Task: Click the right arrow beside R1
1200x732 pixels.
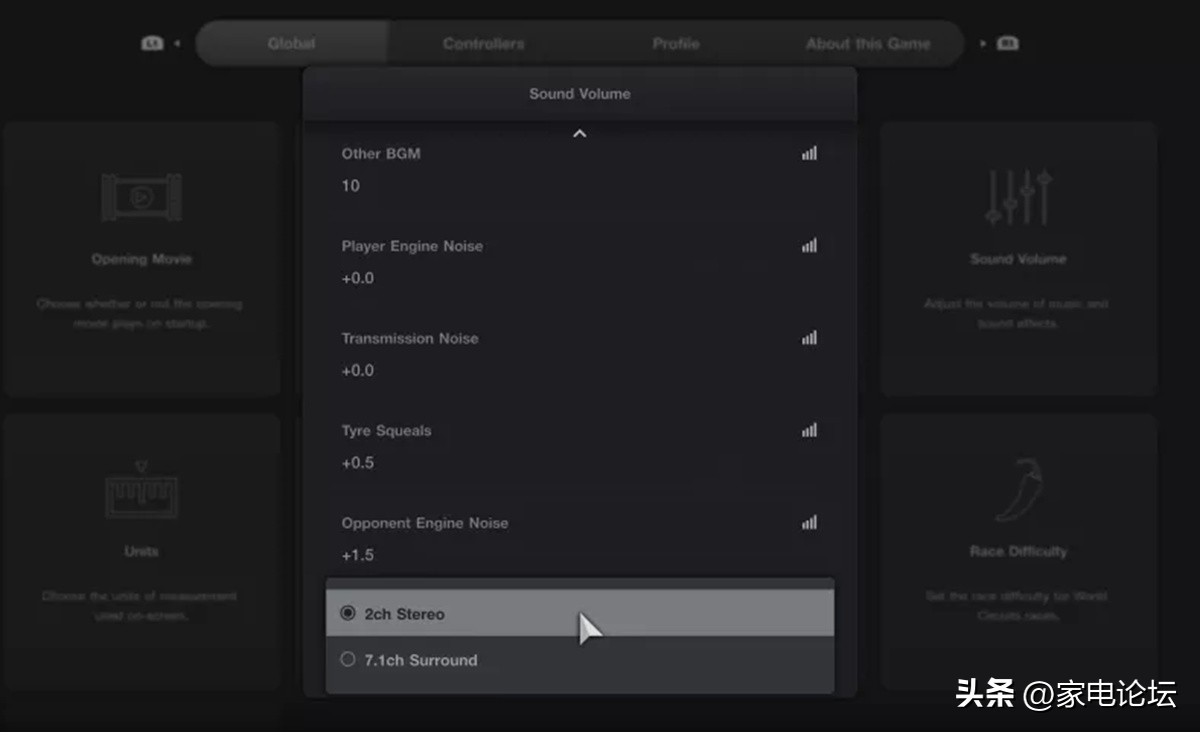Action: pos(983,44)
